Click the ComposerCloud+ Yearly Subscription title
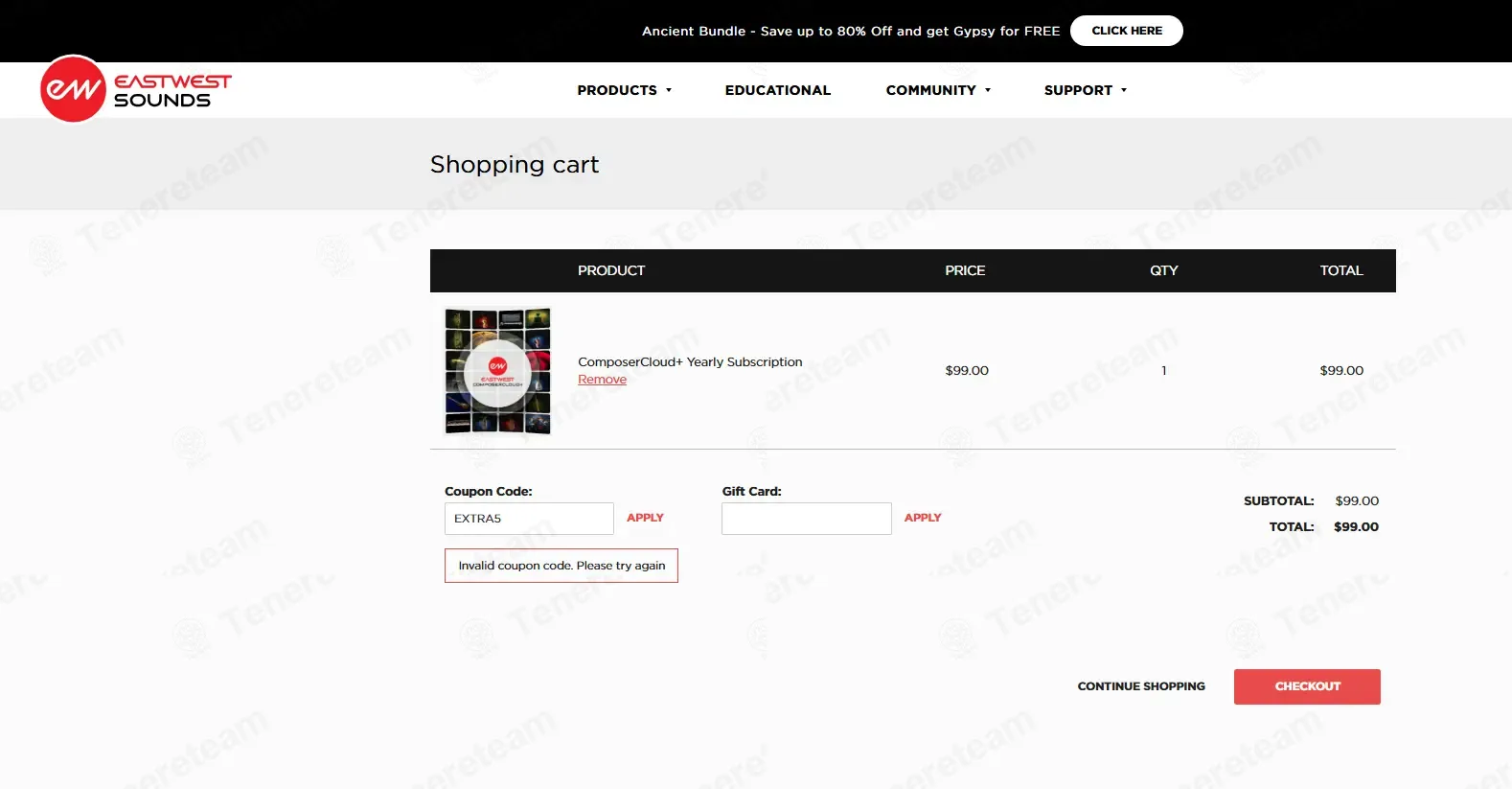 coord(690,361)
